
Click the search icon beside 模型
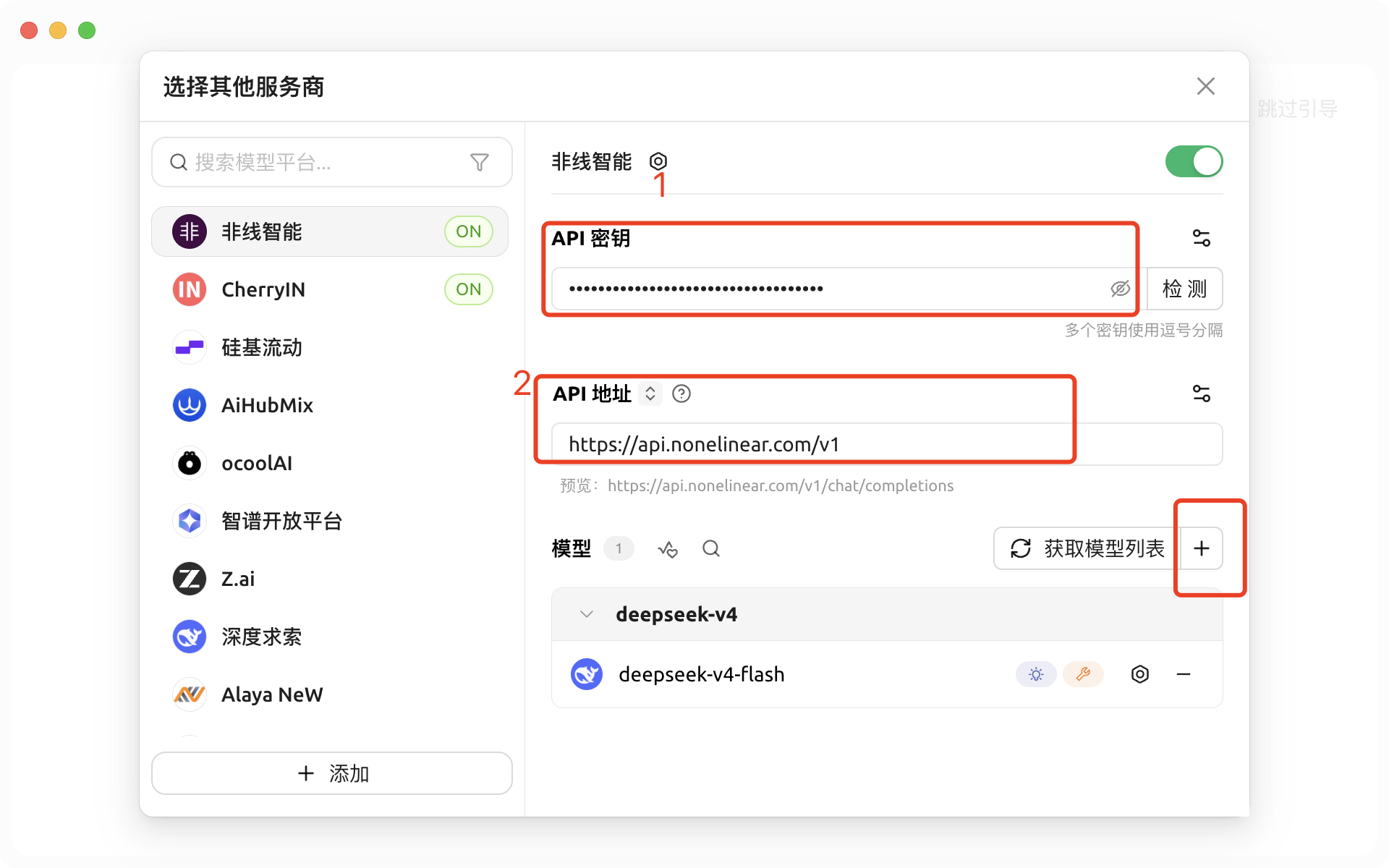click(711, 549)
